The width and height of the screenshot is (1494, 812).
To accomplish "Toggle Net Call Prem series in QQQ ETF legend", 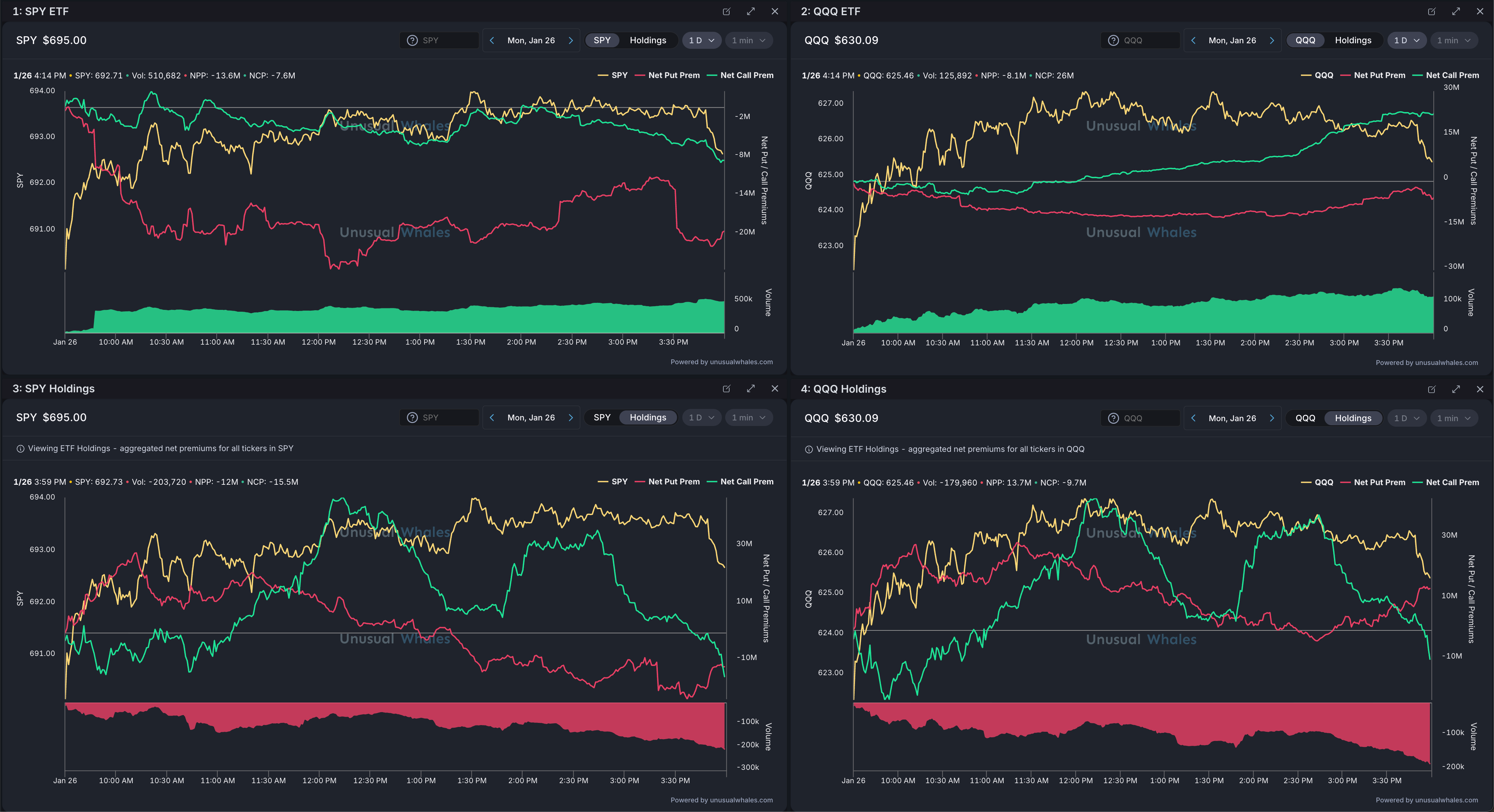I will (x=1452, y=75).
